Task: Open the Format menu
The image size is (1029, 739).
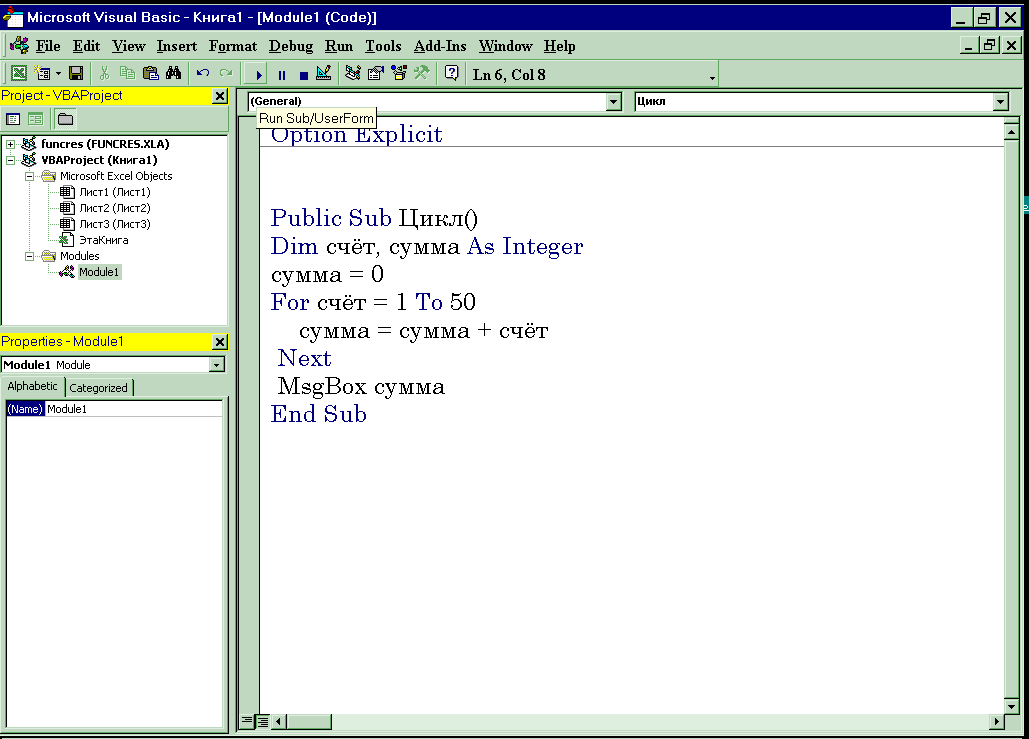Action: coord(233,46)
